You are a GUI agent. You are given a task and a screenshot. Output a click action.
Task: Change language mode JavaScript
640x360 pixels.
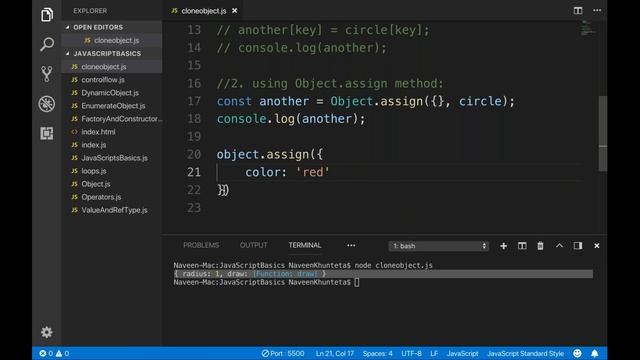tap(462, 353)
